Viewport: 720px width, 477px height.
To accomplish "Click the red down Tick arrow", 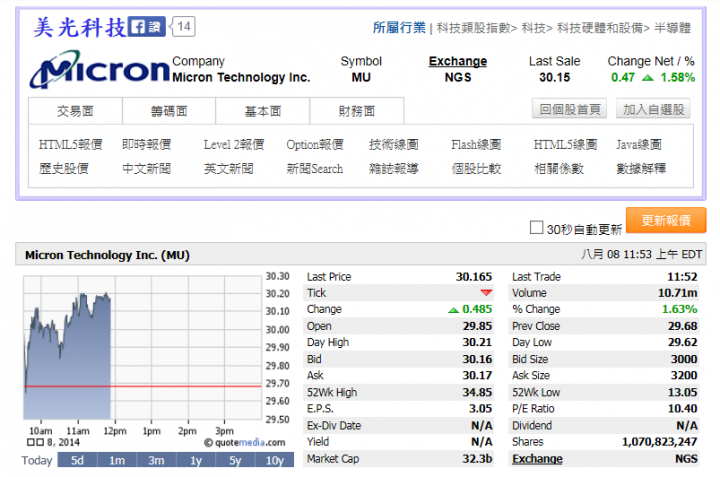I will coord(486,293).
